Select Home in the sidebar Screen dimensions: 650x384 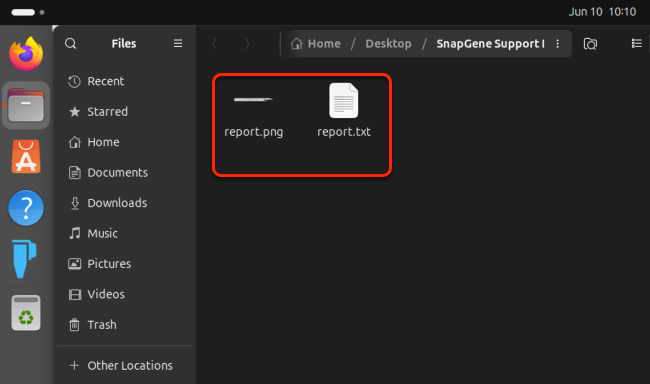coord(124,142)
